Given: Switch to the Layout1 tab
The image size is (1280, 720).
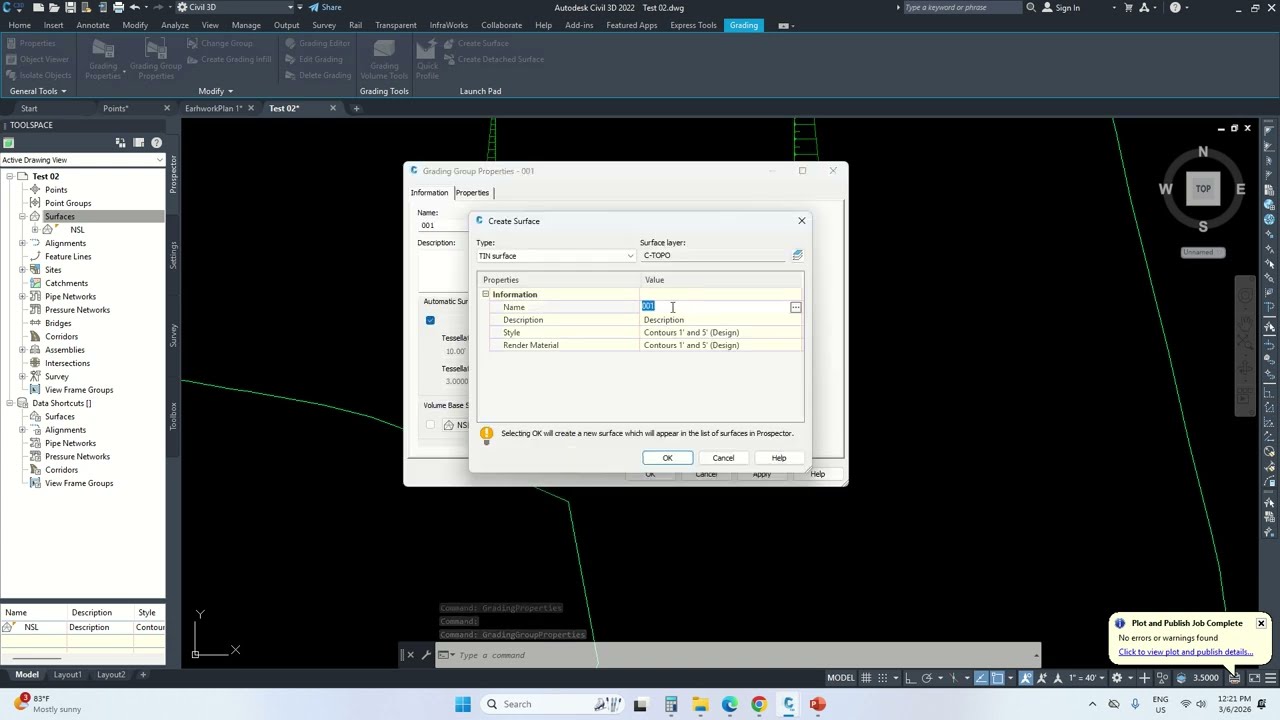Looking at the screenshot, I should coord(68,675).
